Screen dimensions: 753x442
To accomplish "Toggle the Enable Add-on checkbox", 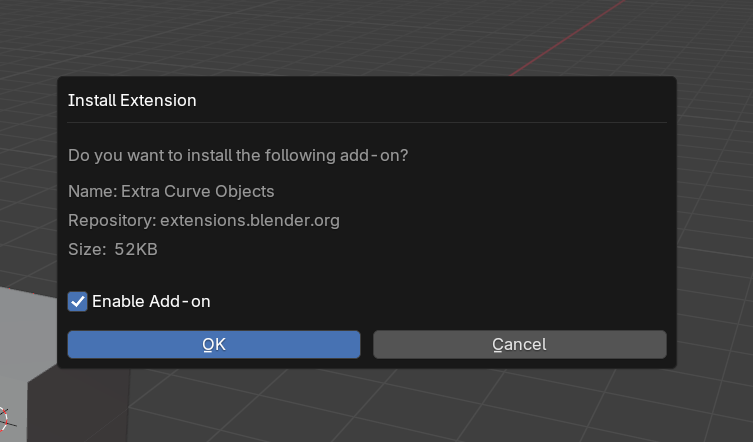I will pos(78,301).
